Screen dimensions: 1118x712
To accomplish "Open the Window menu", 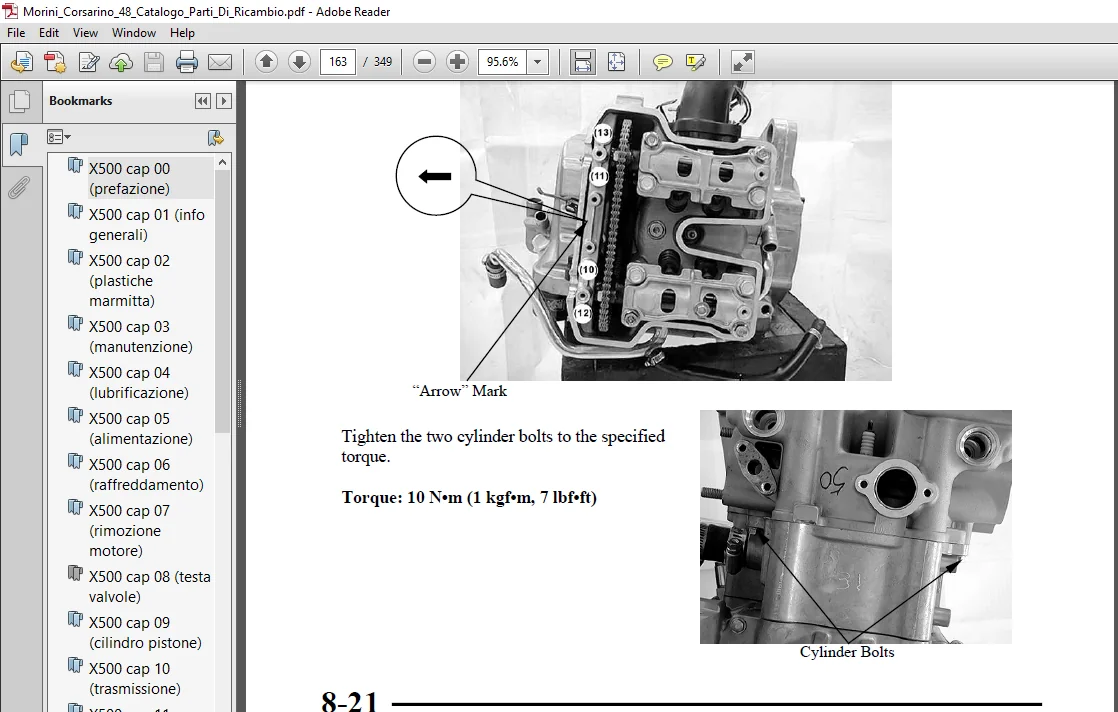I will pos(133,33).
